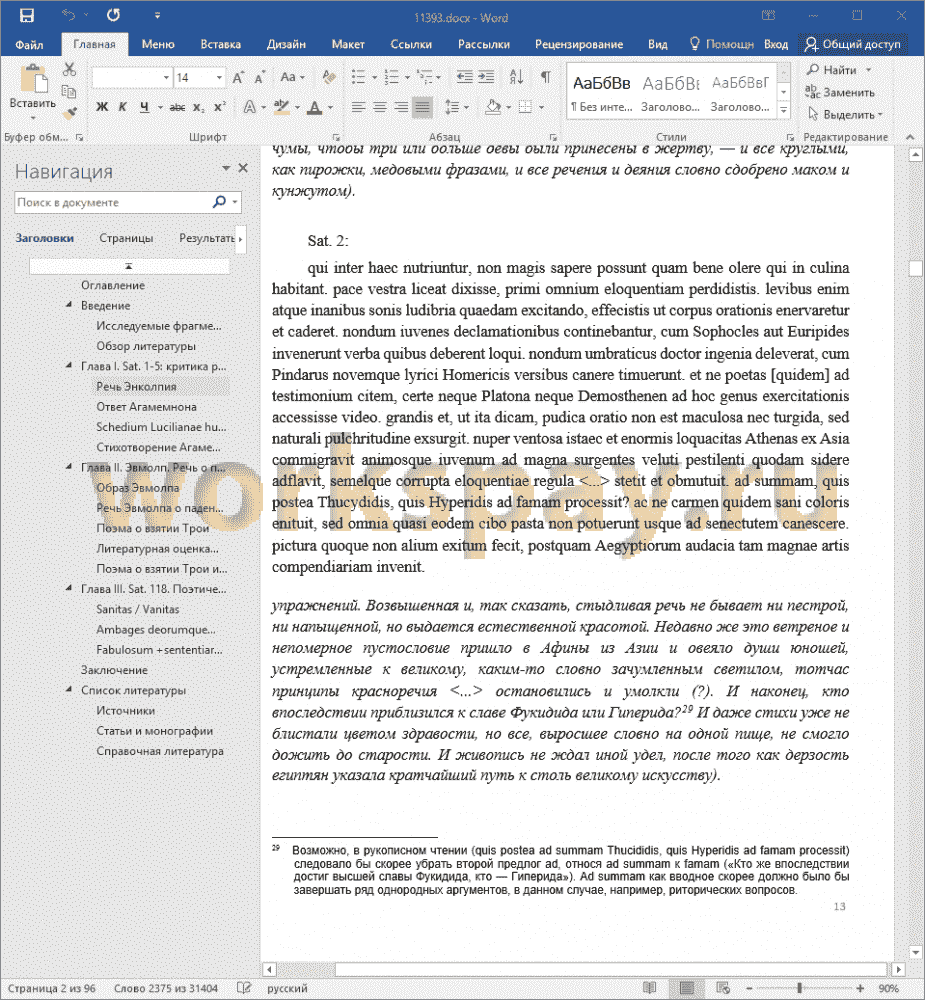Align text to the right
Viewport: 925px width, 1000px height.
[x=401, y=107]
